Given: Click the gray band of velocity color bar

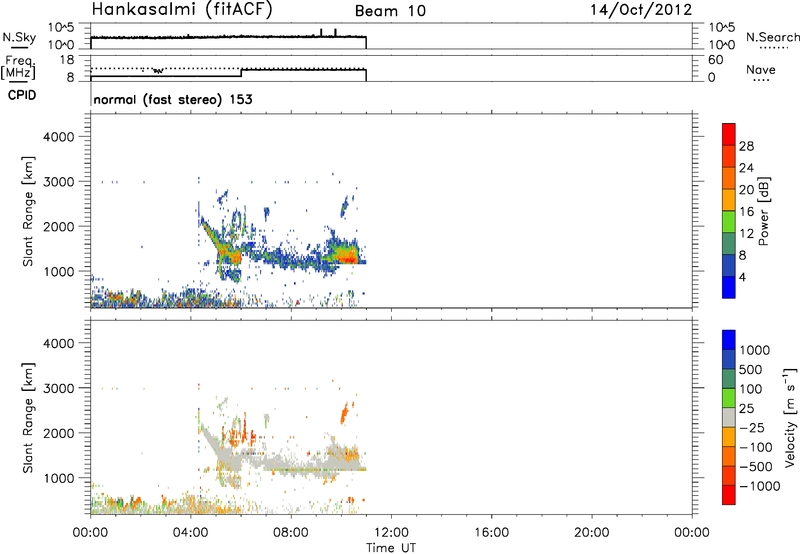Looking at the screenshot, I should 729,417.
